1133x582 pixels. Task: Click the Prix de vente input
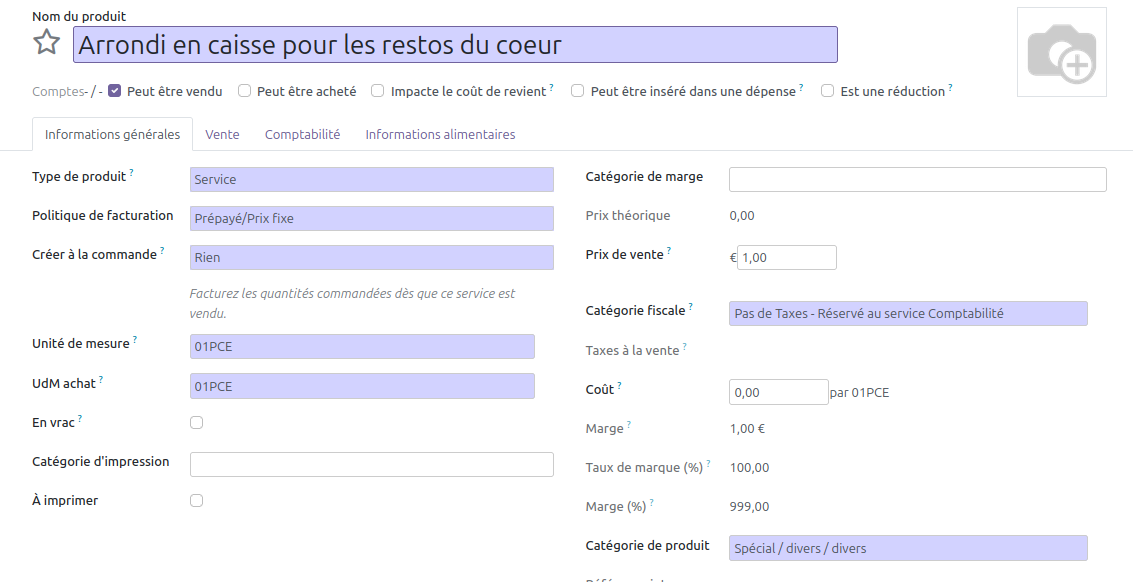coord(786,257)
